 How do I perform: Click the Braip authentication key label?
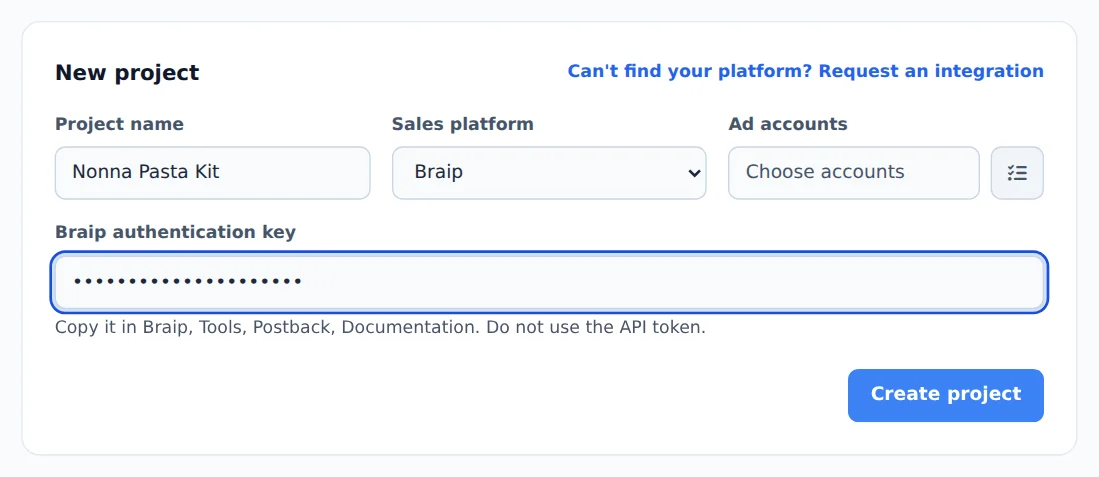tap(175, 232)
